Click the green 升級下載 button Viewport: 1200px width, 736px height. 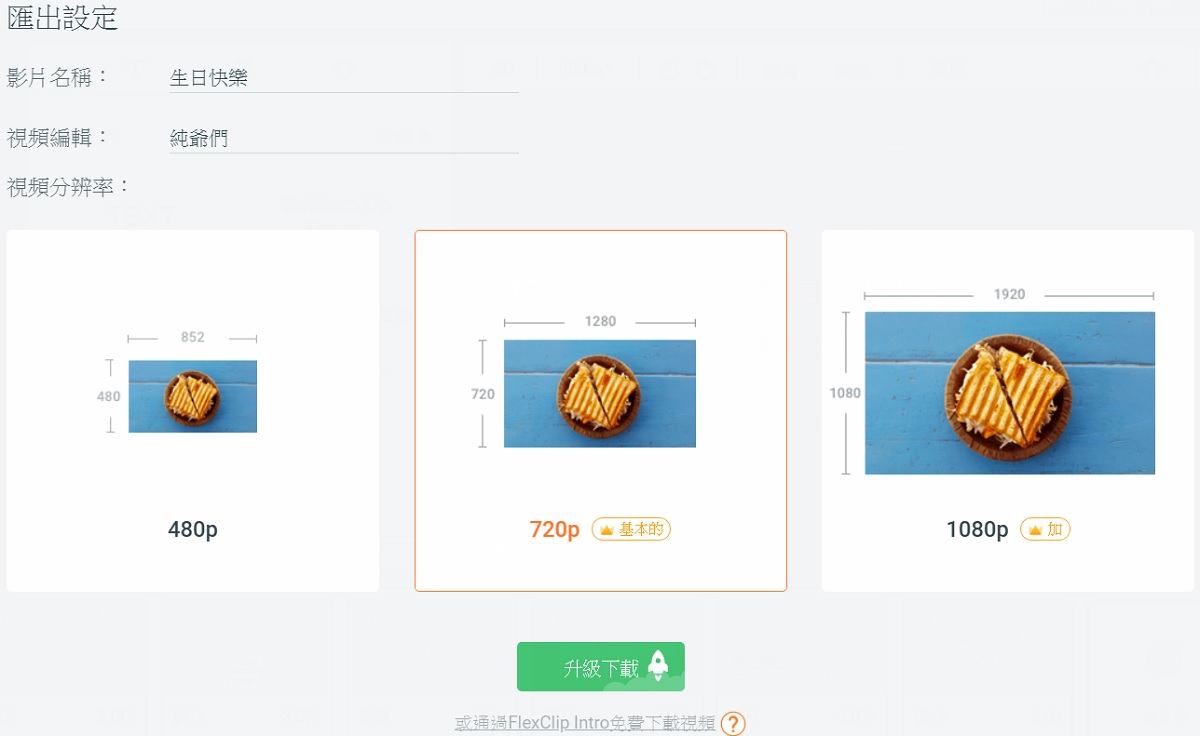coord(601,667)
